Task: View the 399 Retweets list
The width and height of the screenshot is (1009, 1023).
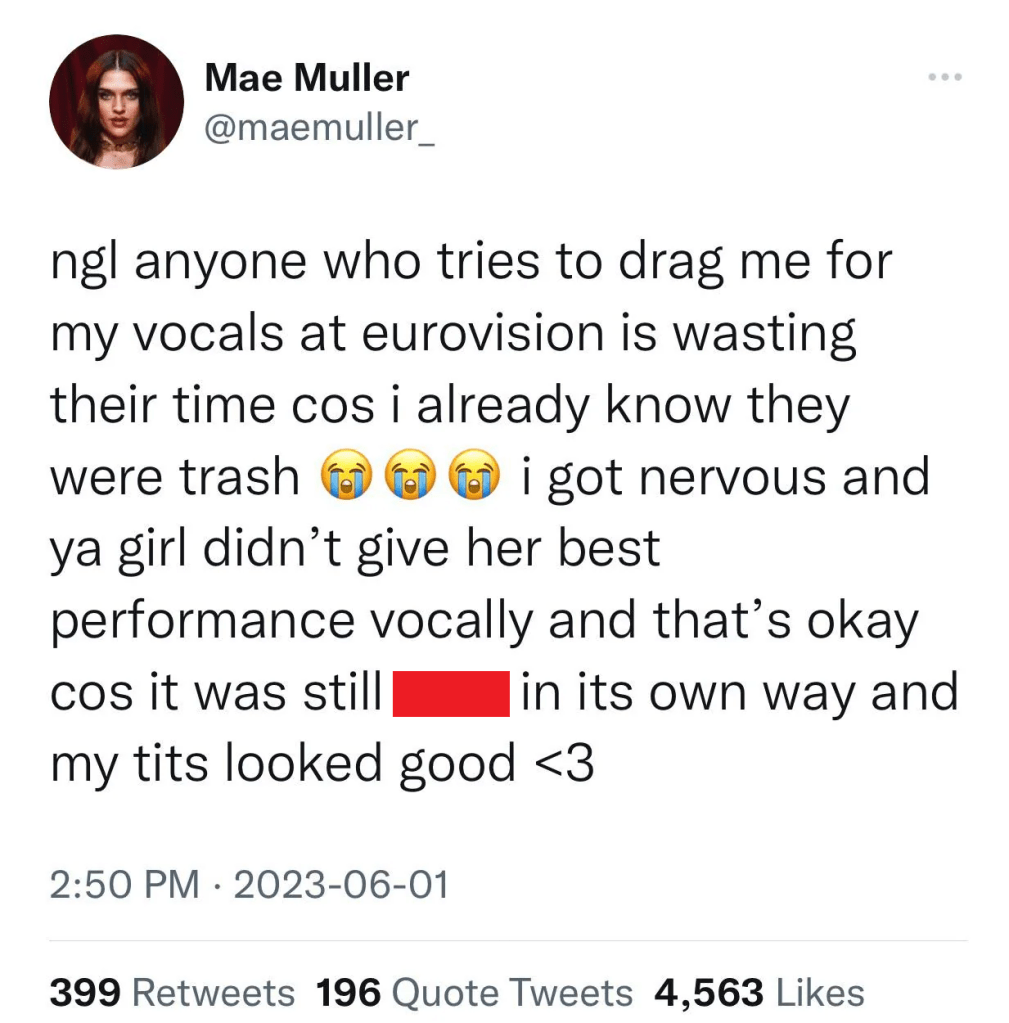Action: pos(172,992)
